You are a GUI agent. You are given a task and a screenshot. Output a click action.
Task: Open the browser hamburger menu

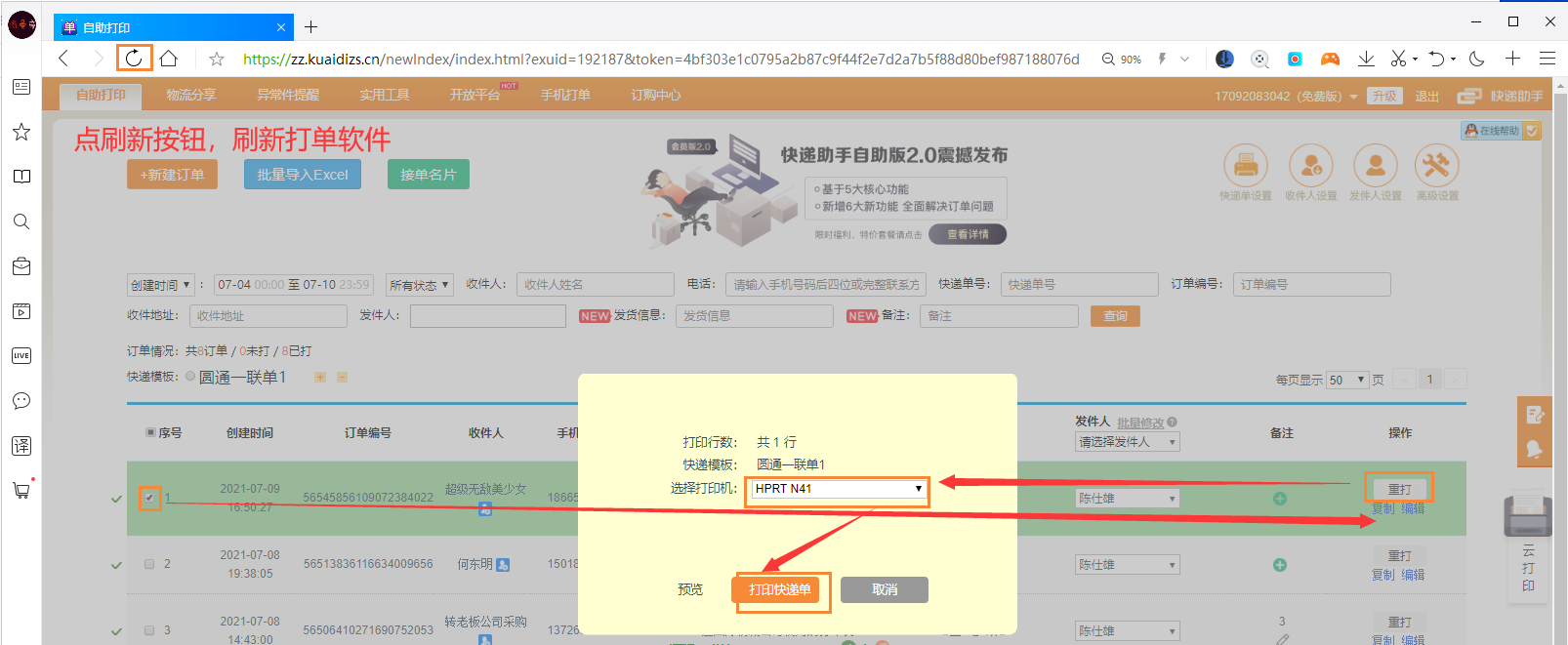pyautogui.click(x=1547, y=59)
